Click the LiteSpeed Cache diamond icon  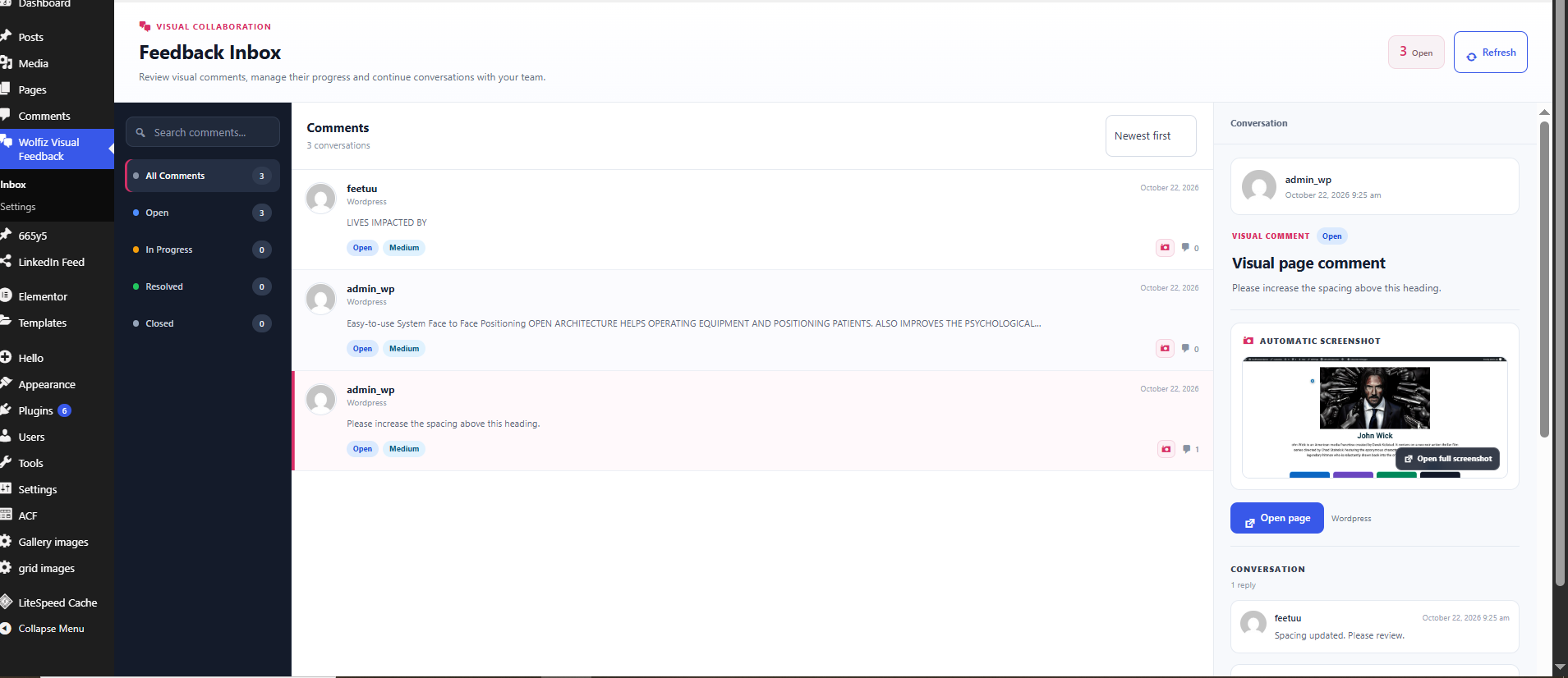point(6,602)
